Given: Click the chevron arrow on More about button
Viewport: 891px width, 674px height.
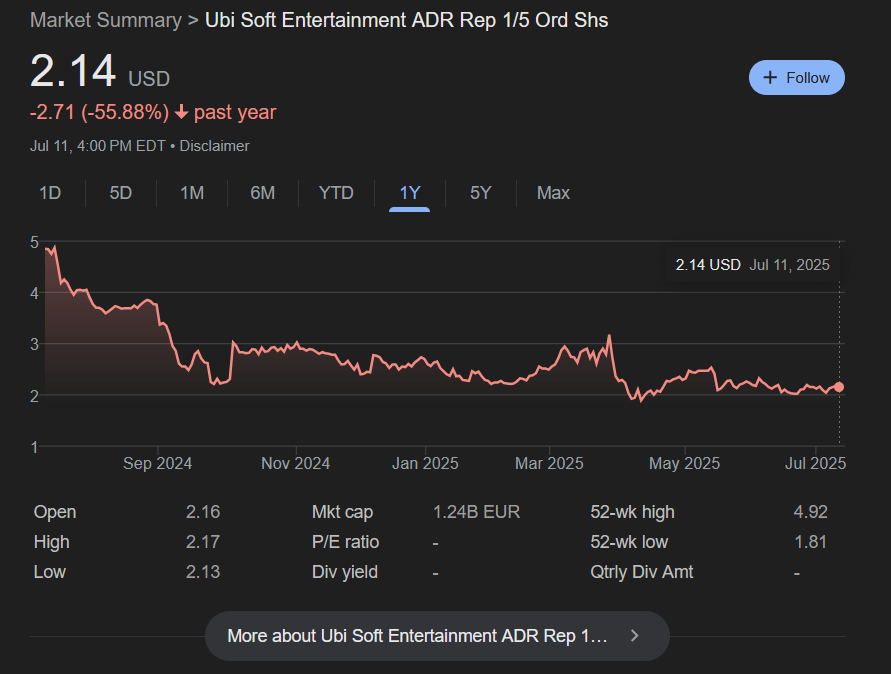Looking at the screenshot, I should click(635, 636).
